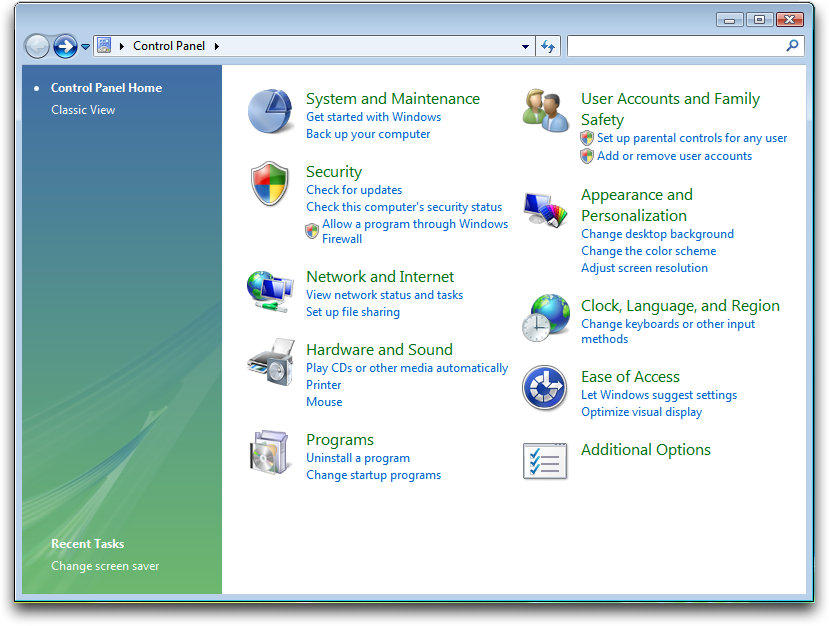The width and height of the screenshot is (829, 626).
Task: Open Network and Internet category heading
Action: (380, 277)
